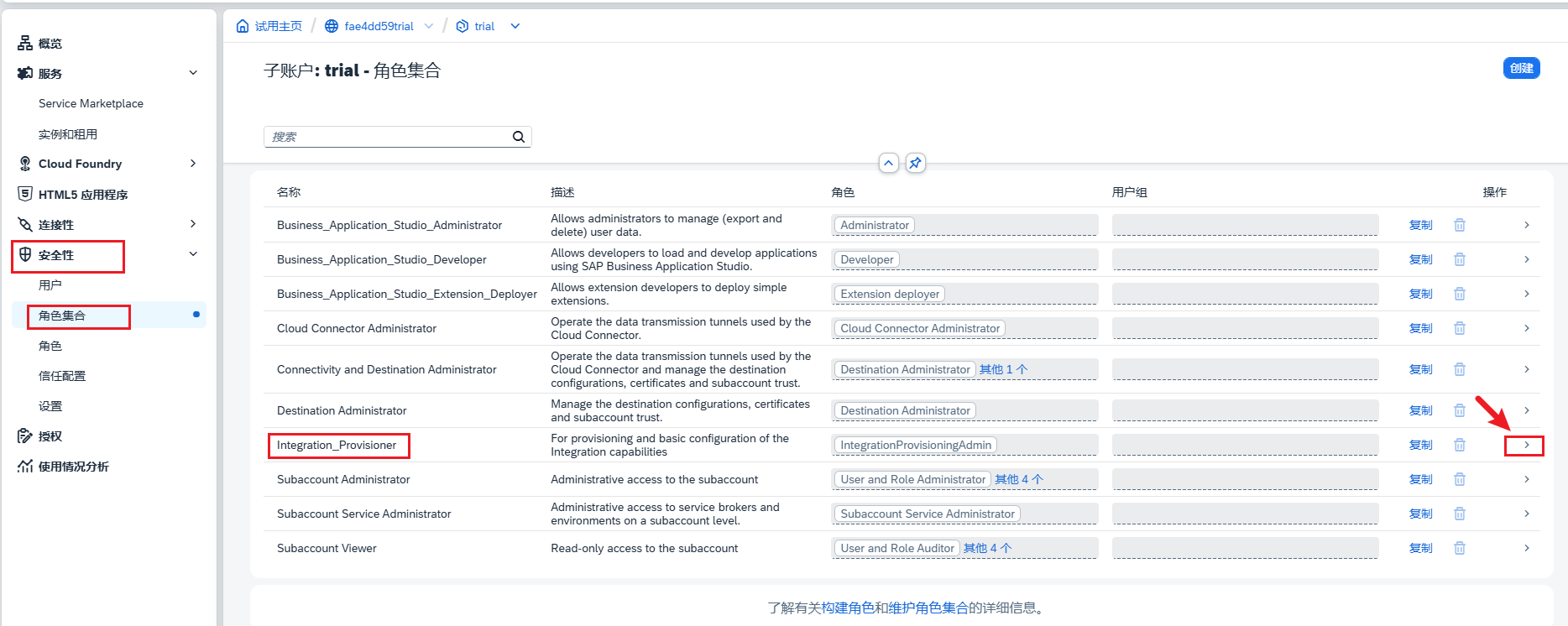1568x626 pixels.
Task: Expand the Cloud Foundry sidebar section
Action: [x=193, y=164]
